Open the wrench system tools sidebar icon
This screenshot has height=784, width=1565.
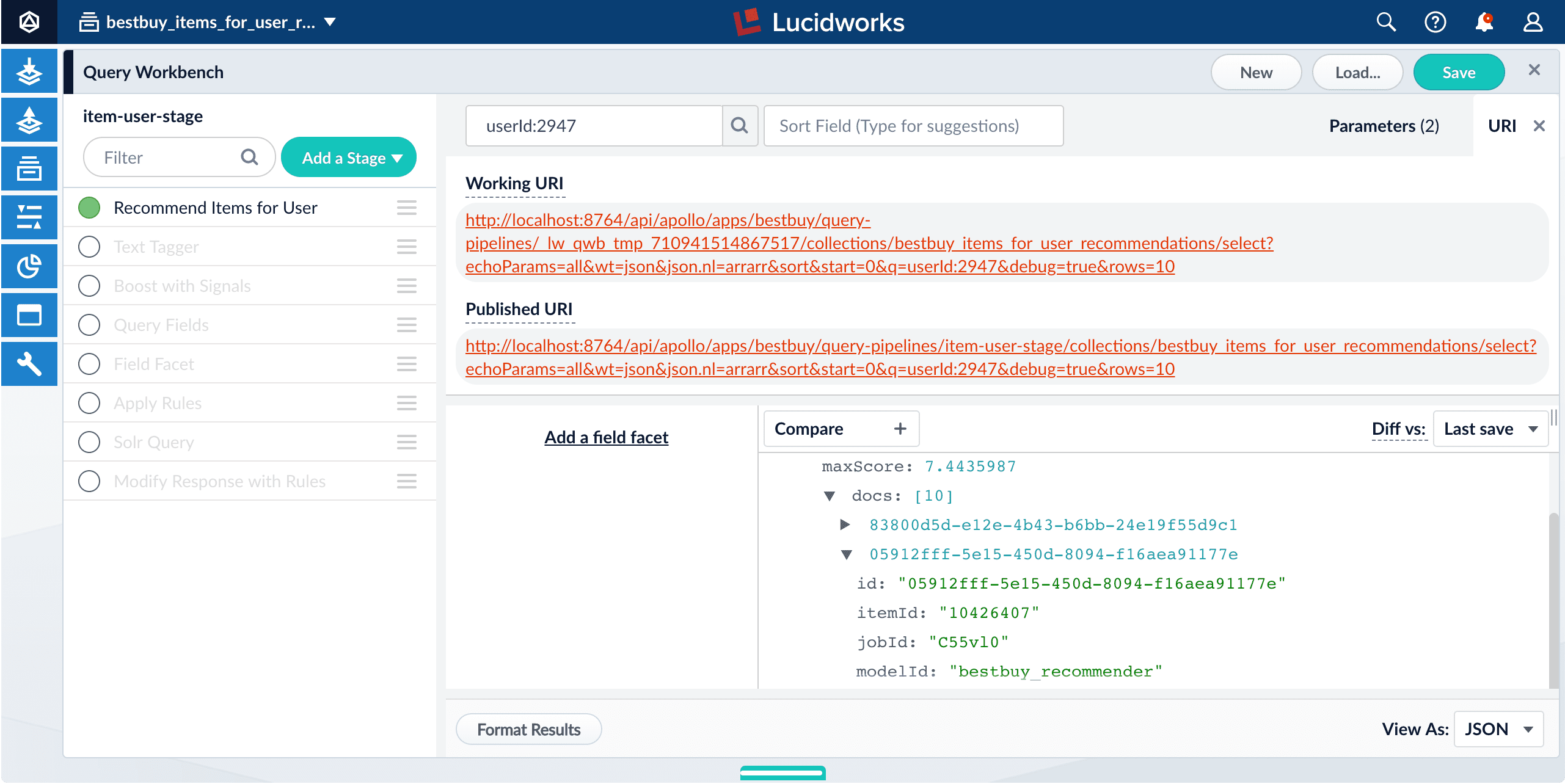(29, 364)
